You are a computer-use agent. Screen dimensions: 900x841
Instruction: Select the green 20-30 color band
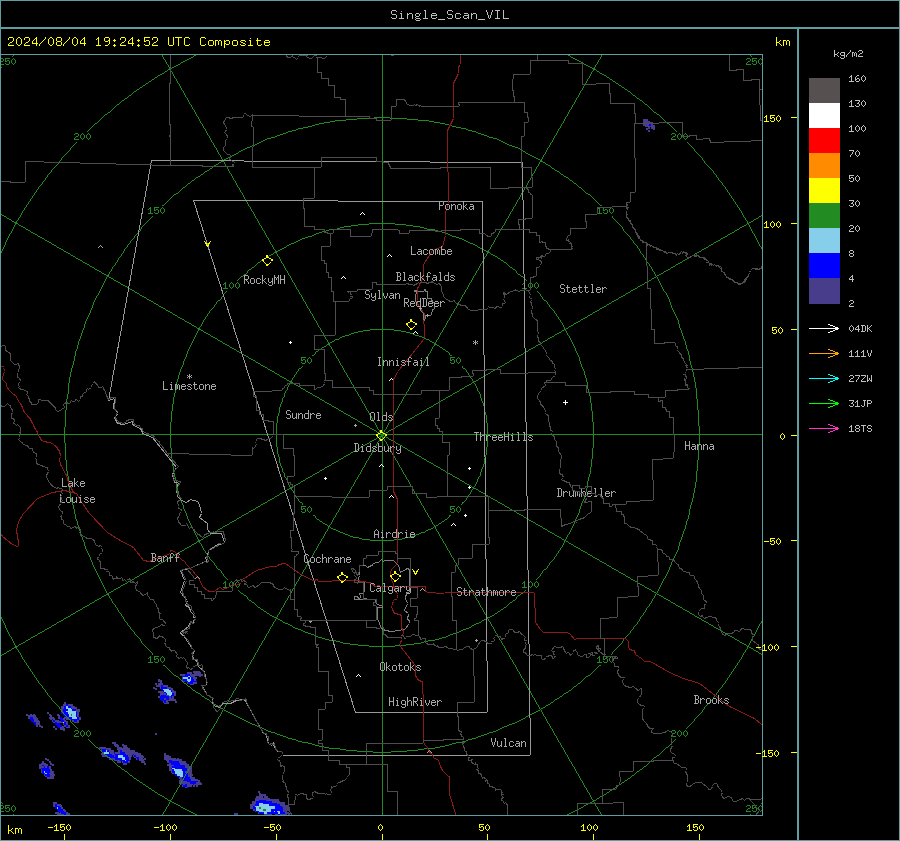(824, 216)
